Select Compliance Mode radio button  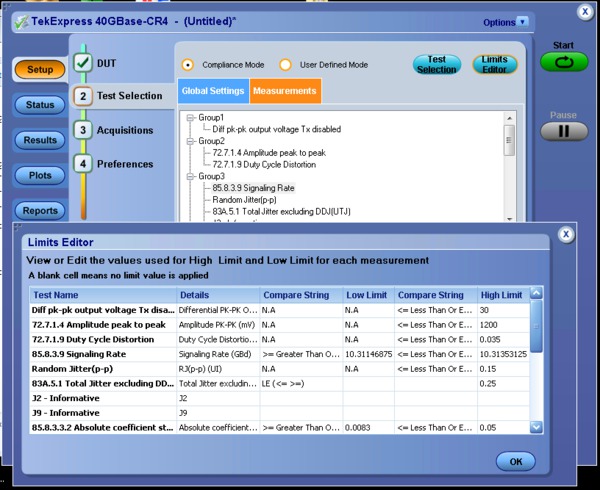tap(188, 65)
